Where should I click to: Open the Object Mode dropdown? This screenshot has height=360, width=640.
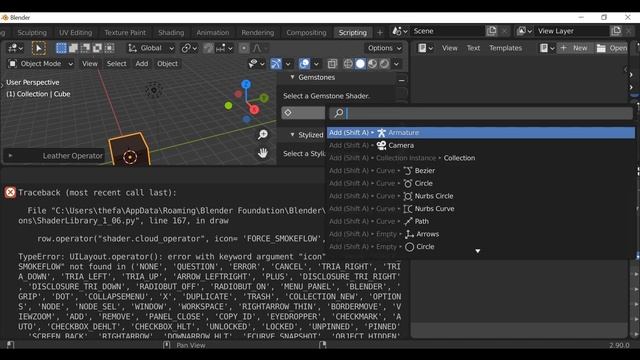click(41, 64)
